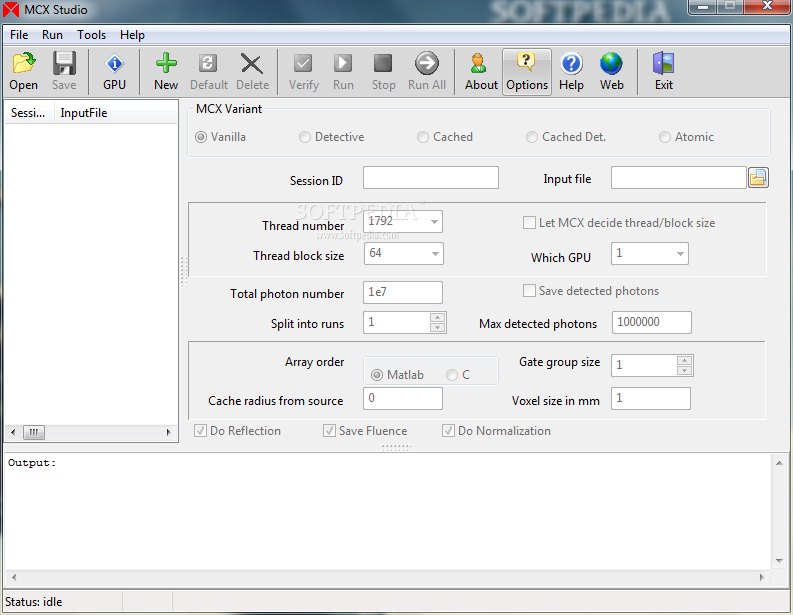Click the Input file text field
Screen dimensions: 793x615
point(679,178)
